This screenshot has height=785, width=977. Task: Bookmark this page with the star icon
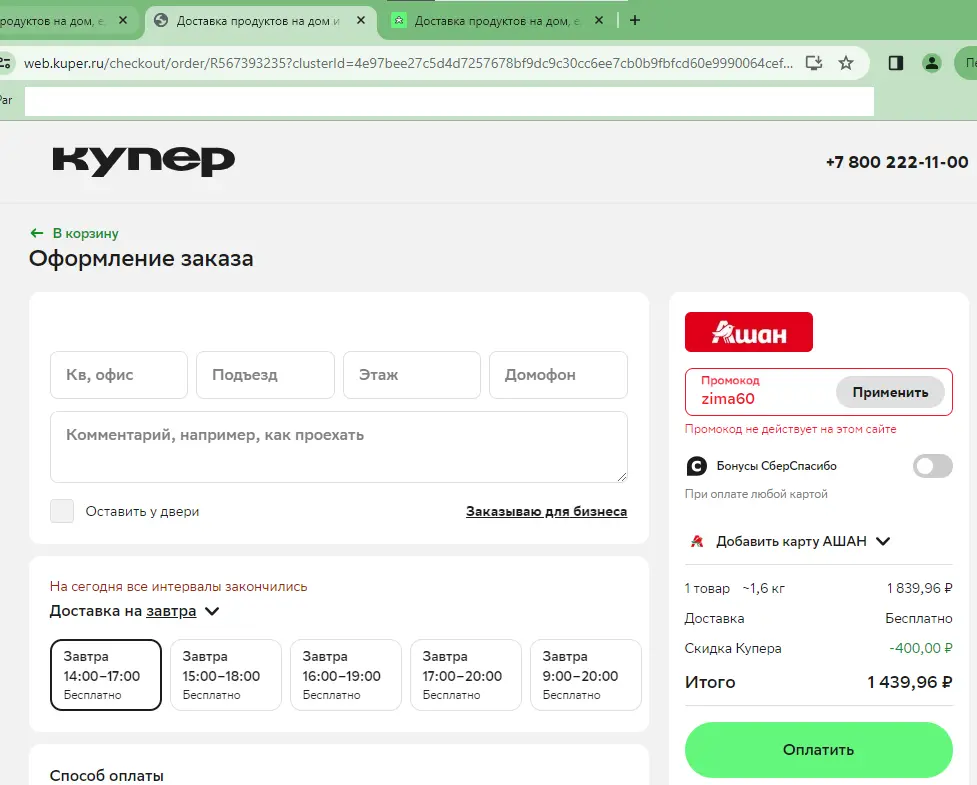(846, 63)
